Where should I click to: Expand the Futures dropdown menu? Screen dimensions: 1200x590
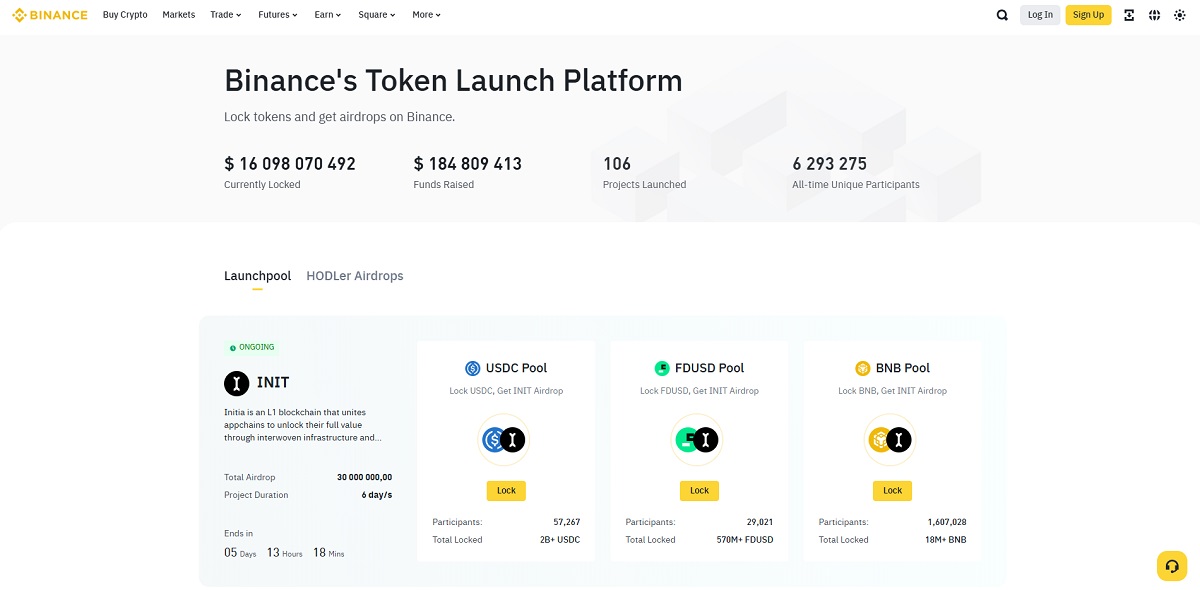point(277,15)
